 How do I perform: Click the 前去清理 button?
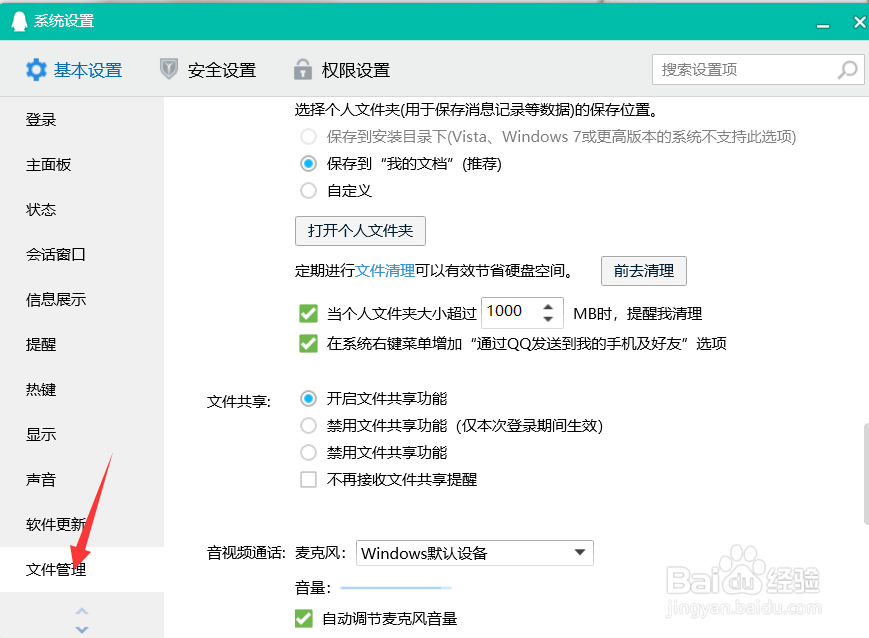(x=644, y=270)
